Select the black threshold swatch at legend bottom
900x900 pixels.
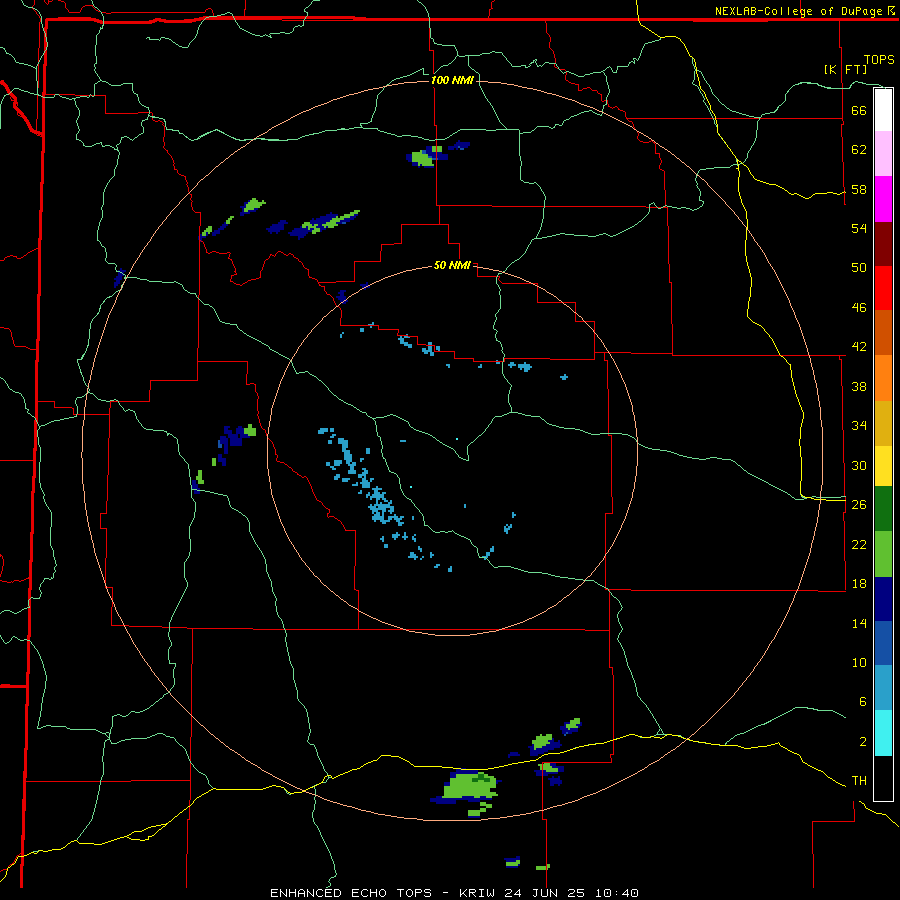click(883, 778)
